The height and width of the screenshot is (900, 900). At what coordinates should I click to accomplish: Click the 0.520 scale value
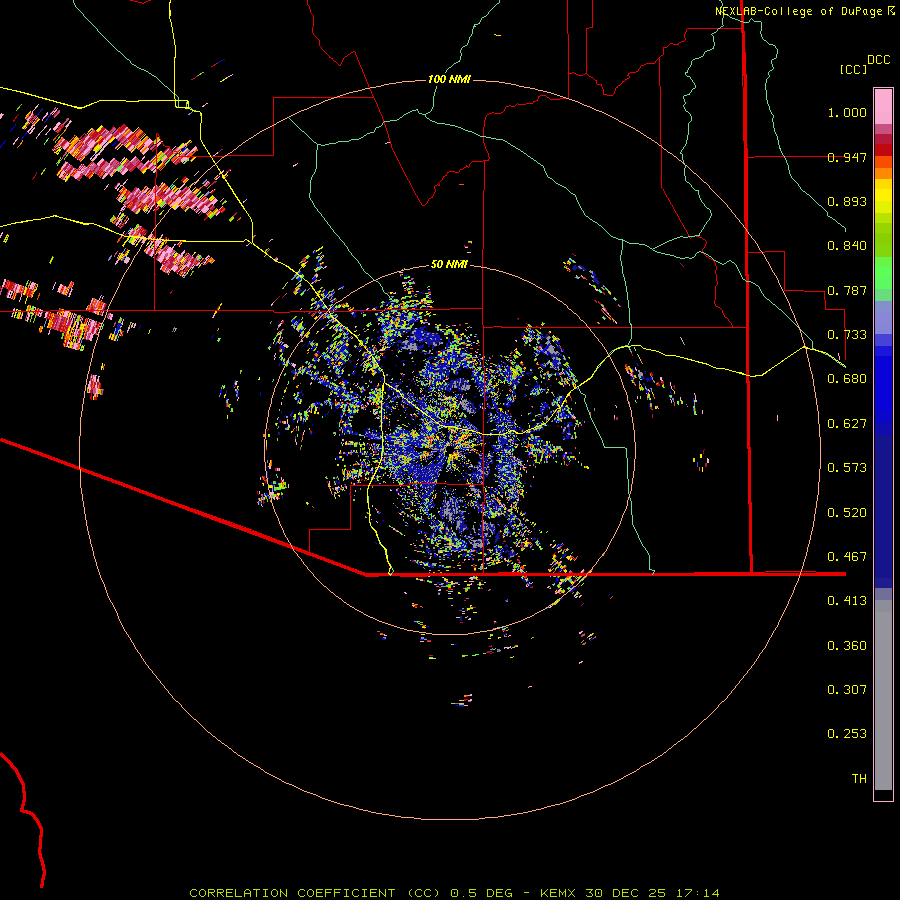[x=847, y=513]
